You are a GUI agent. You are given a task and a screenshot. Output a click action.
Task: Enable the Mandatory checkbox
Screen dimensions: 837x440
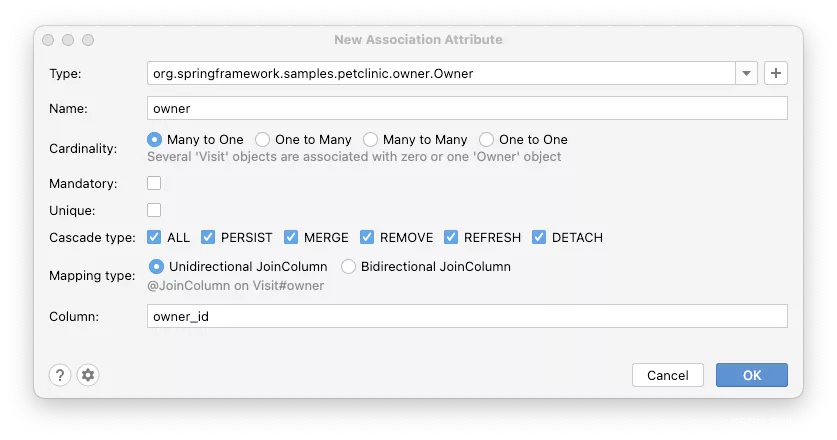[154, 184]
